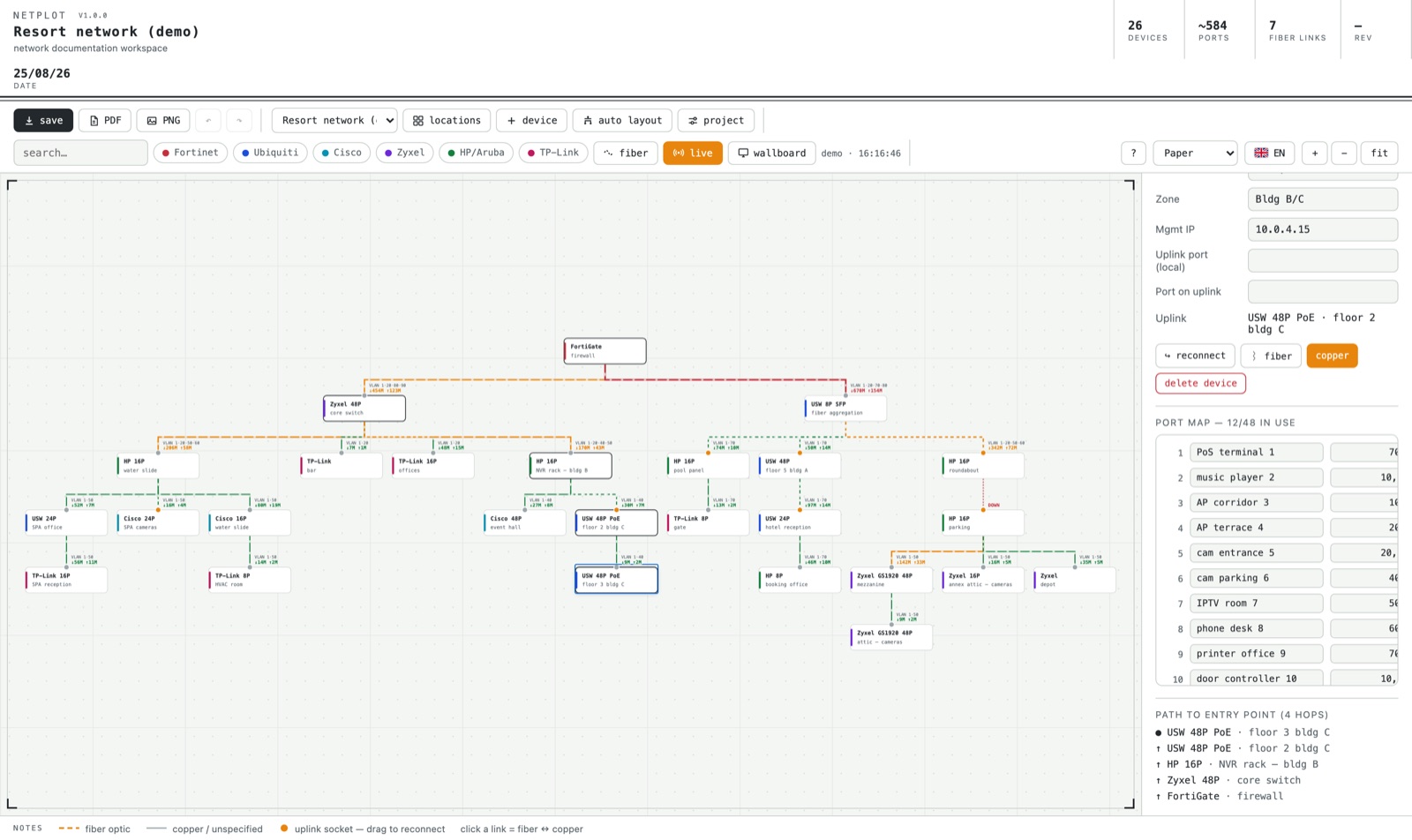
Task: Select the HP 16P roundabout node
Action: pos(983,466)
